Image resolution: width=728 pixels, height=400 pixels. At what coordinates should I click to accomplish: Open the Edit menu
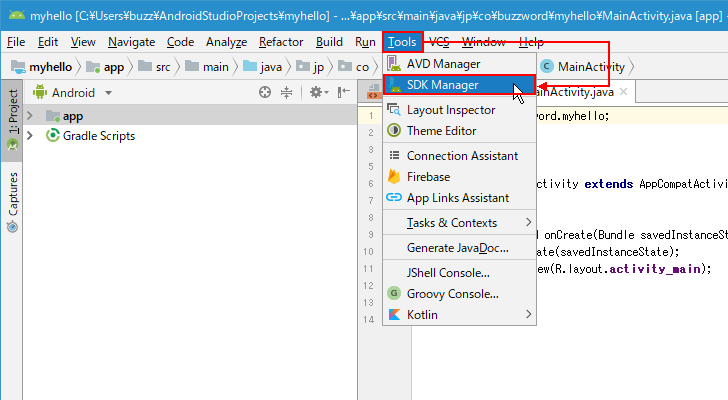click(x=48, y=42)
